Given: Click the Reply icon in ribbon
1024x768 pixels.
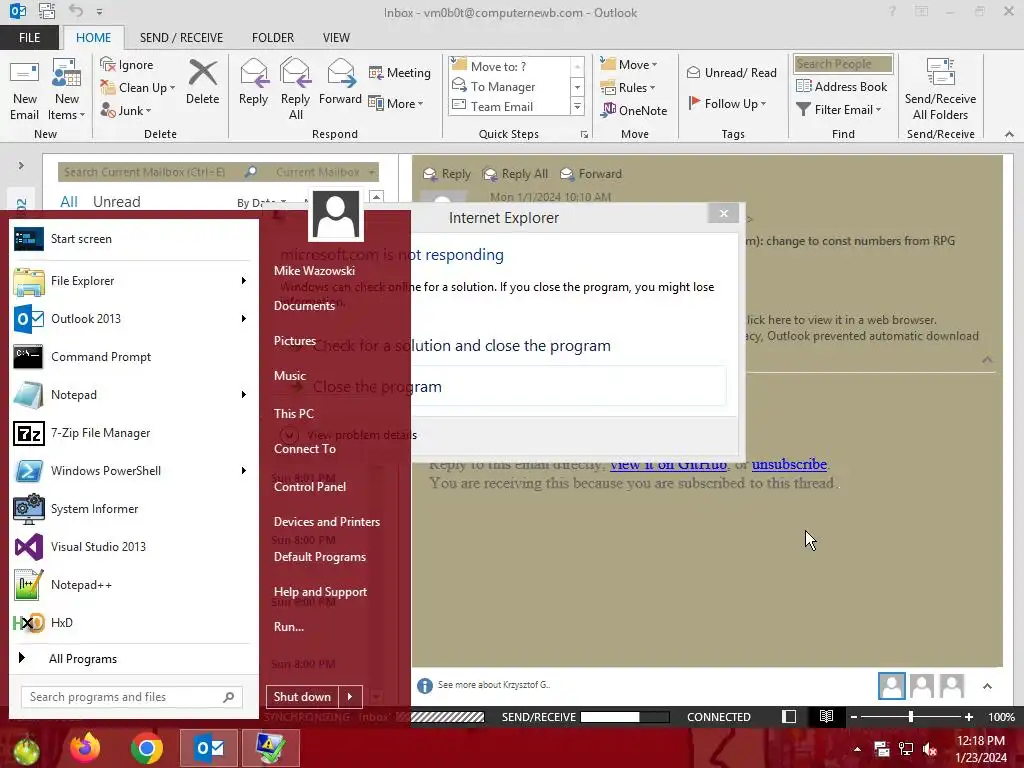Looking at the screenshot, I should [x=253, y=73].
